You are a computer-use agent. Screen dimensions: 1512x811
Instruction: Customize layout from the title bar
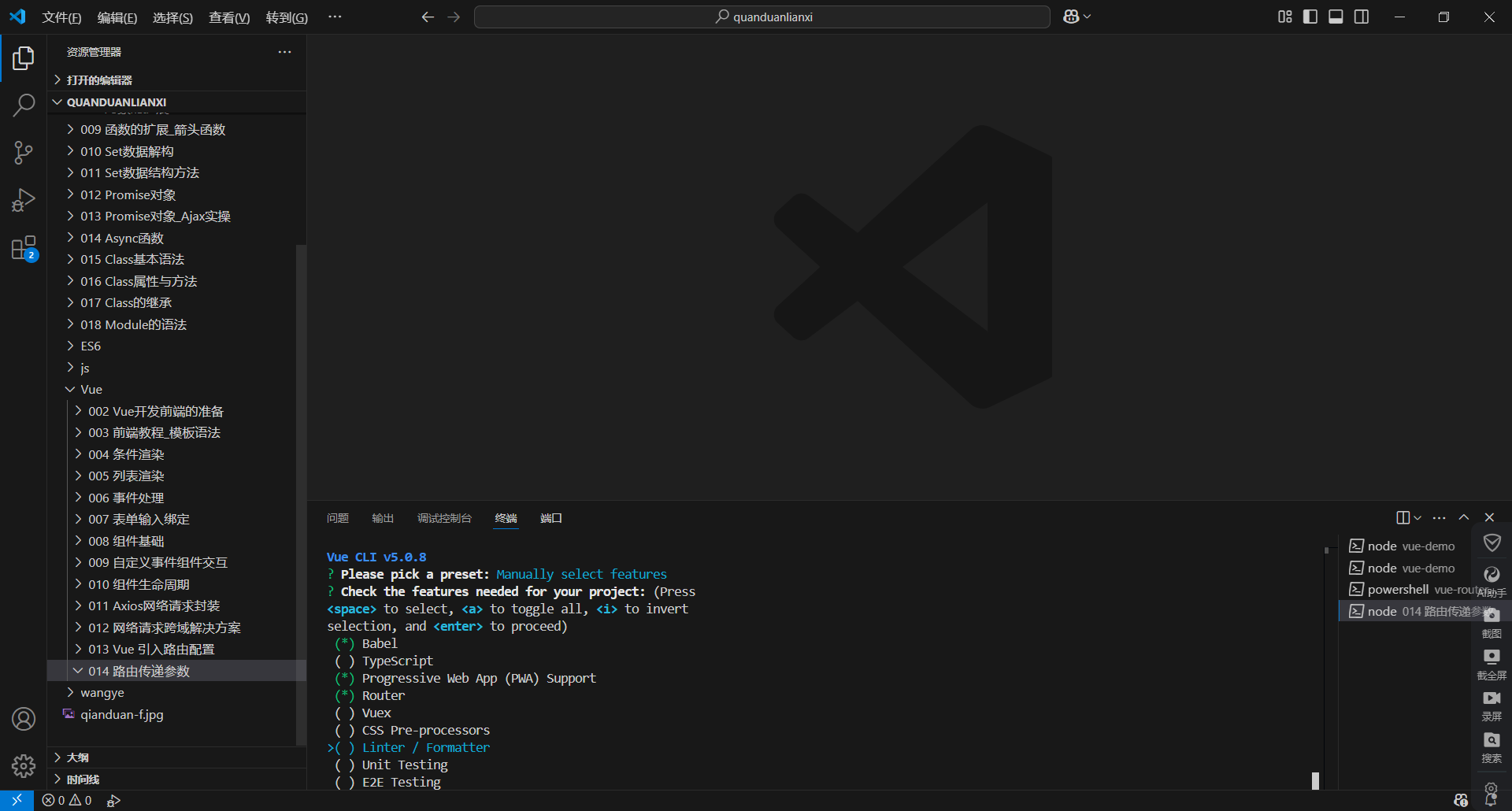[x=1284, y=17]
